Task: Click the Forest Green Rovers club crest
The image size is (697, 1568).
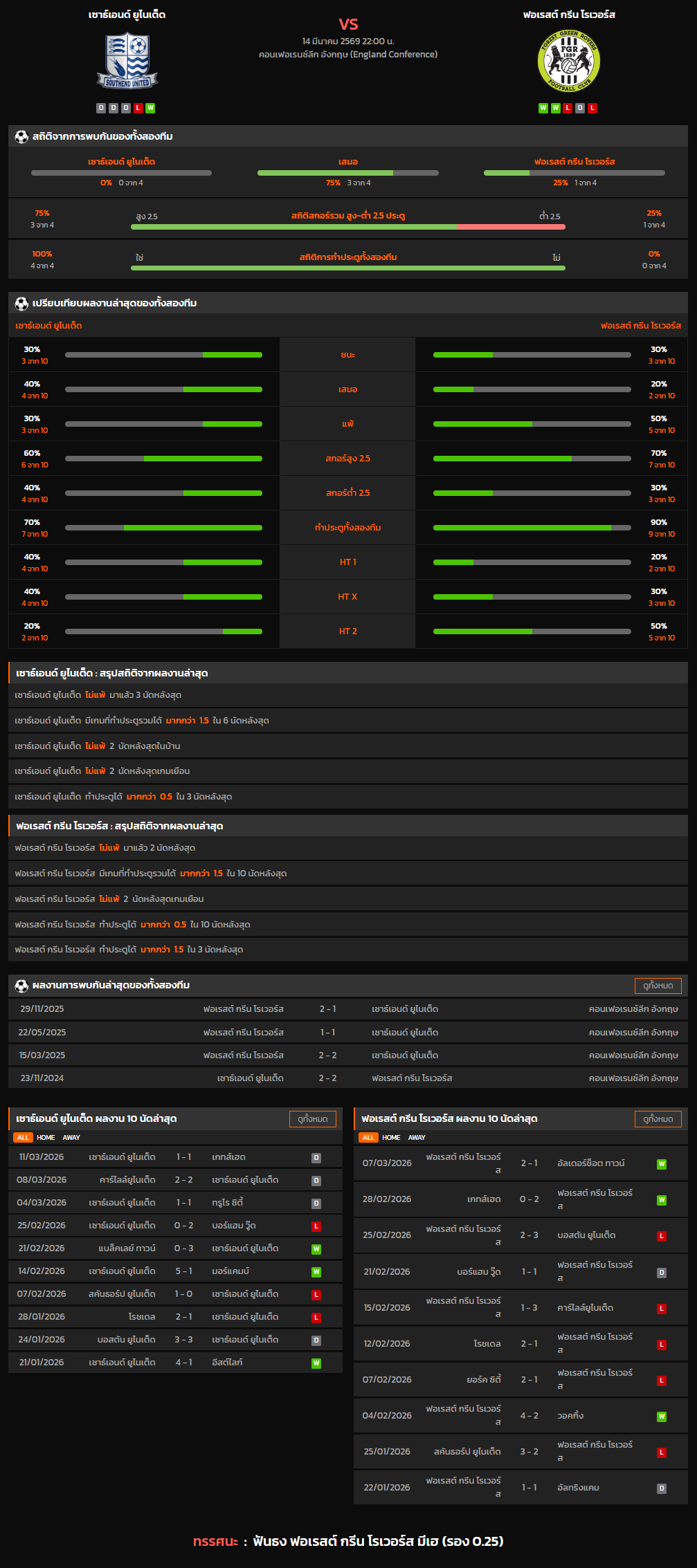Action: pos(568,61)
